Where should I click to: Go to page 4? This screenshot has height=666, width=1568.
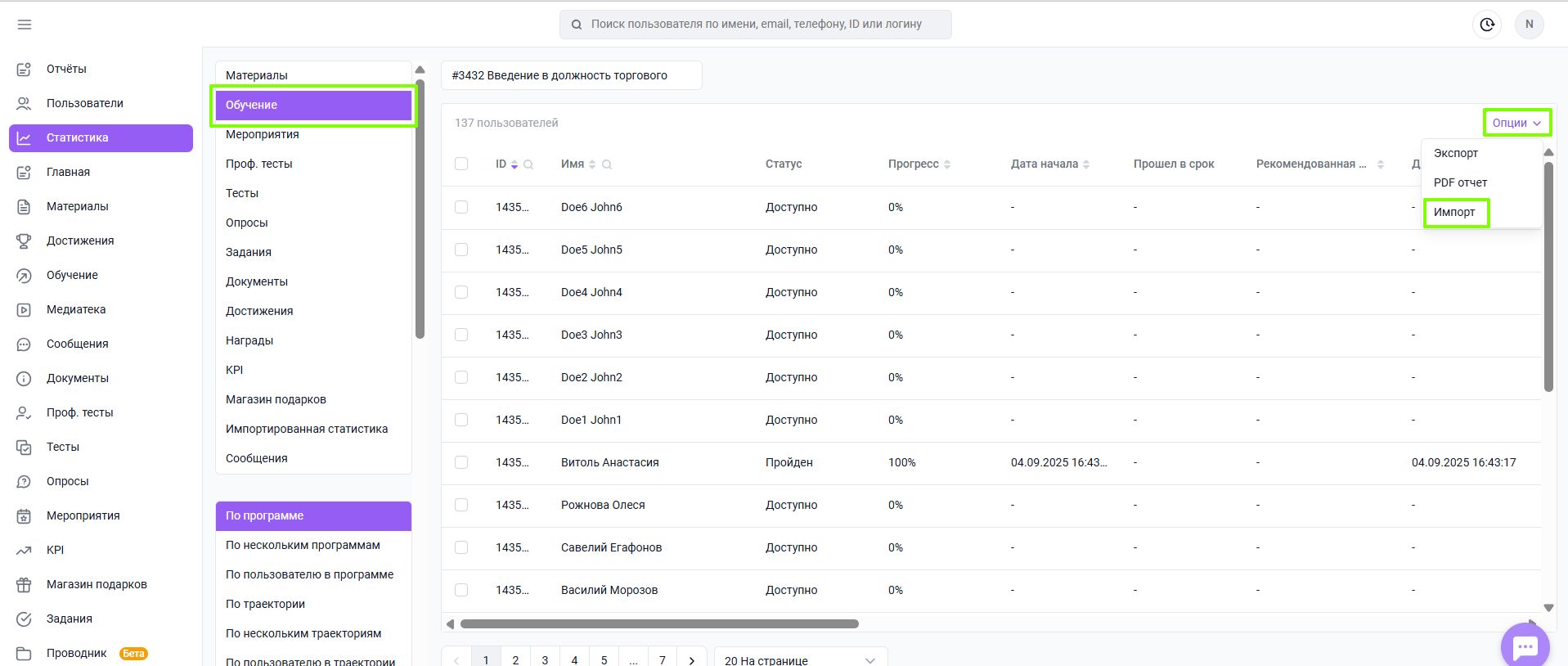click(x=574, y=660)
